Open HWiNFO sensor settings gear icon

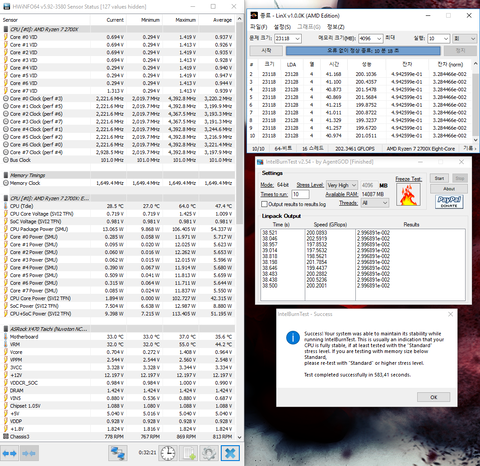[209, 453]
